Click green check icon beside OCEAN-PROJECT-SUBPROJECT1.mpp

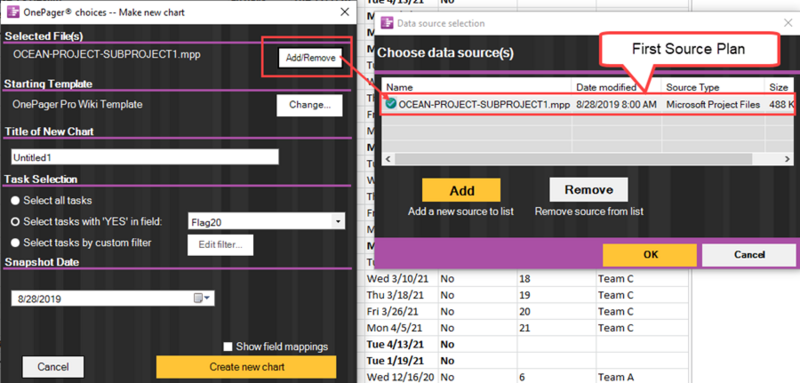point(391,104)
